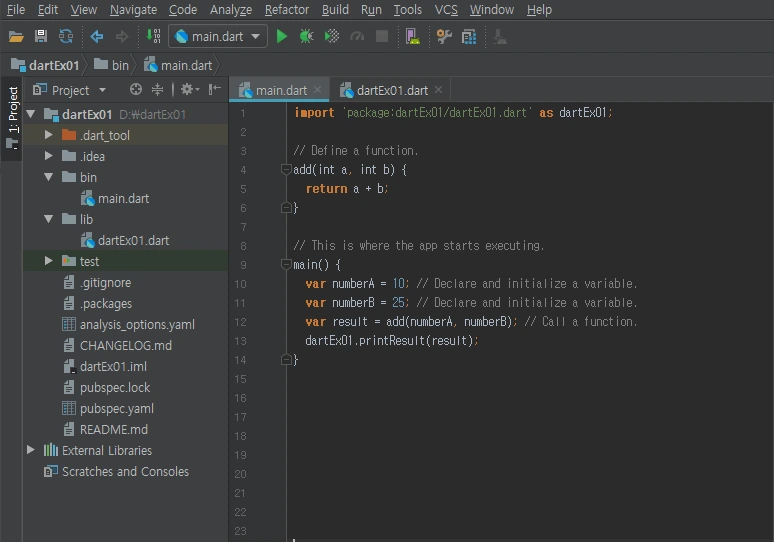Open the Refactor menu
Screen dimensions: 774x542
[x=287, y=10]
